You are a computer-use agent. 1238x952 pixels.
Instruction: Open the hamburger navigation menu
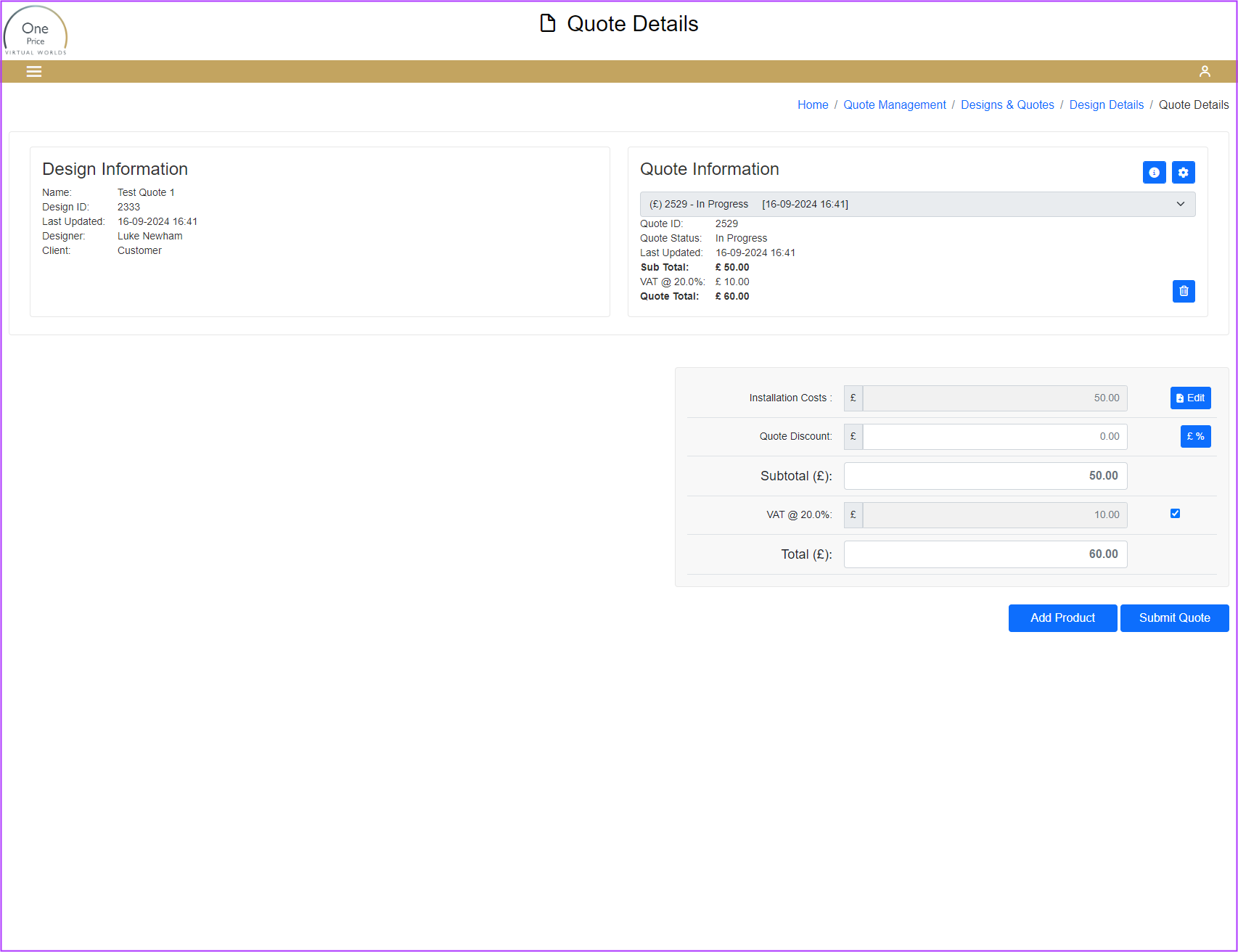tap(34, 71)
